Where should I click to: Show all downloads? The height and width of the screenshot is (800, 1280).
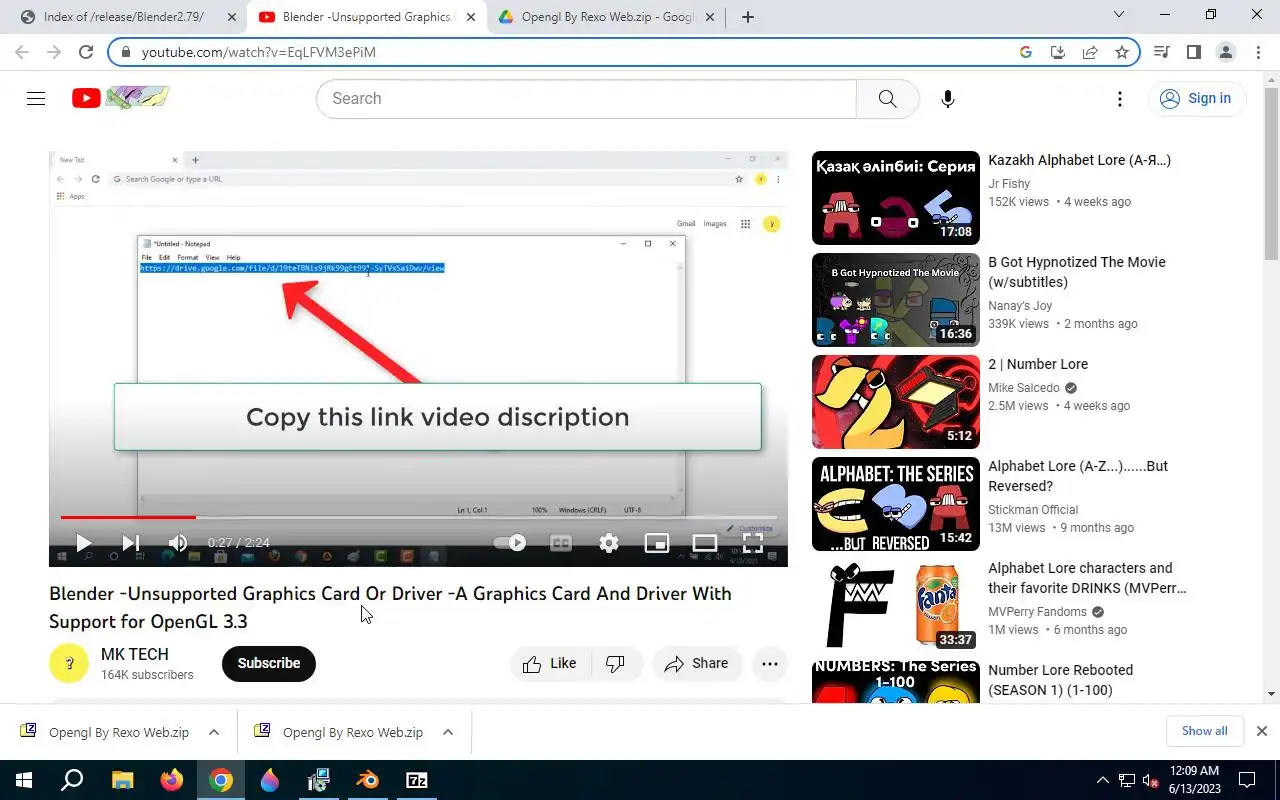(x=1204, y=731)
